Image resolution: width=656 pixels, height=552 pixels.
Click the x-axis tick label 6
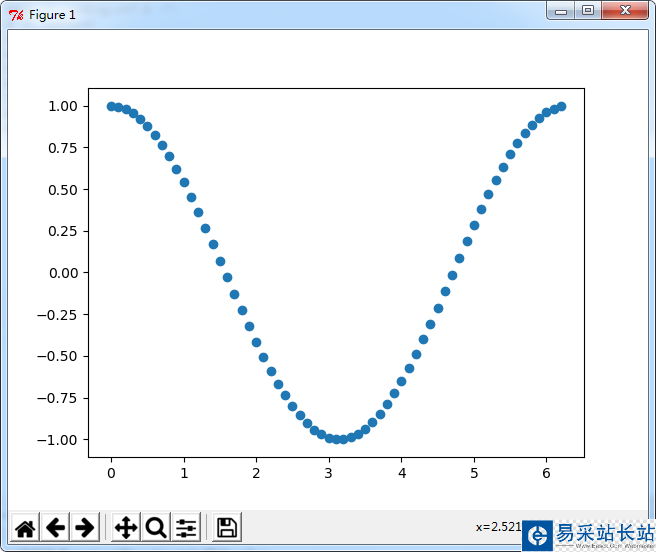pyautogui.click(x=546, y=473)
